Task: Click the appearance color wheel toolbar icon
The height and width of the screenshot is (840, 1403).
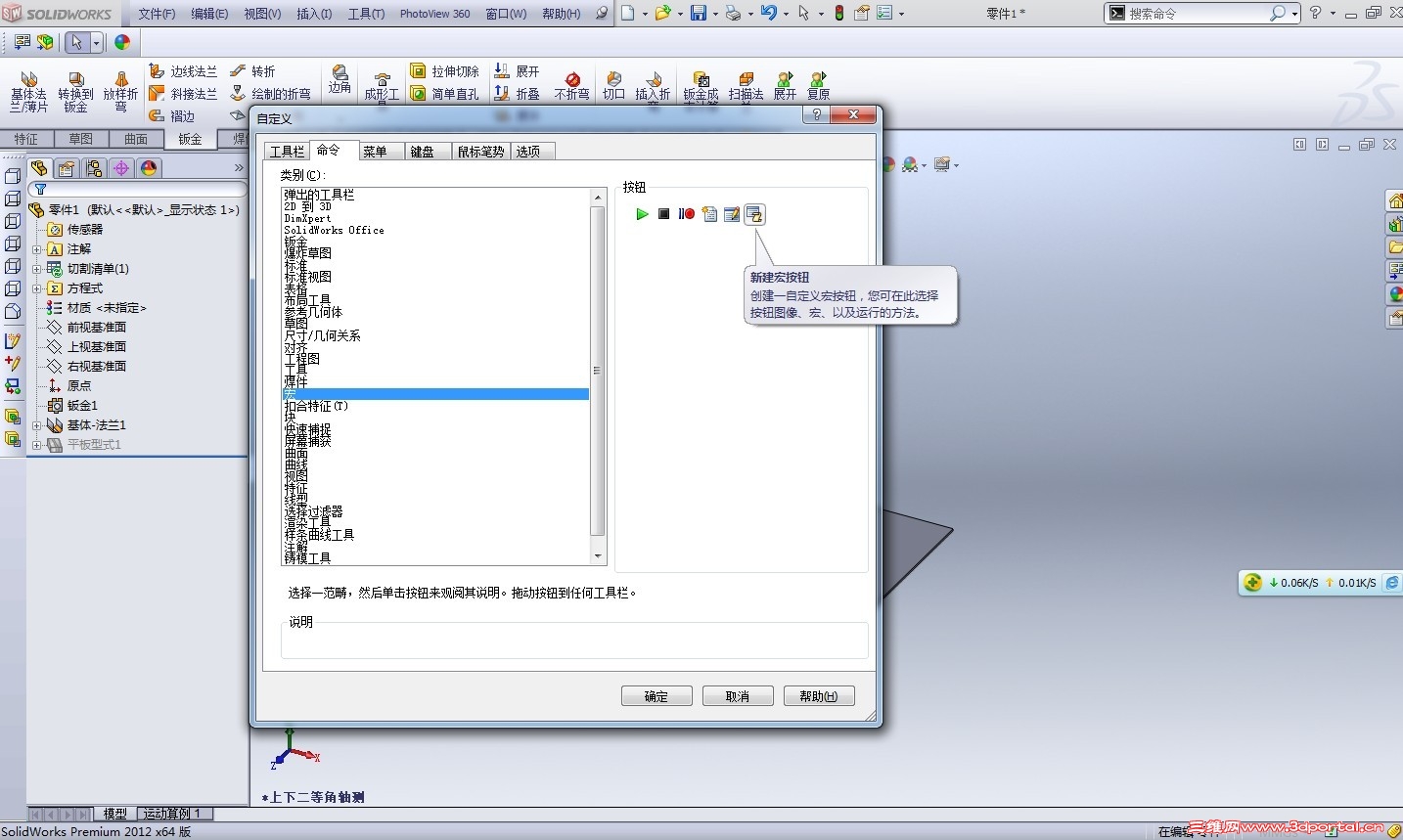Action: coord(122,43)
